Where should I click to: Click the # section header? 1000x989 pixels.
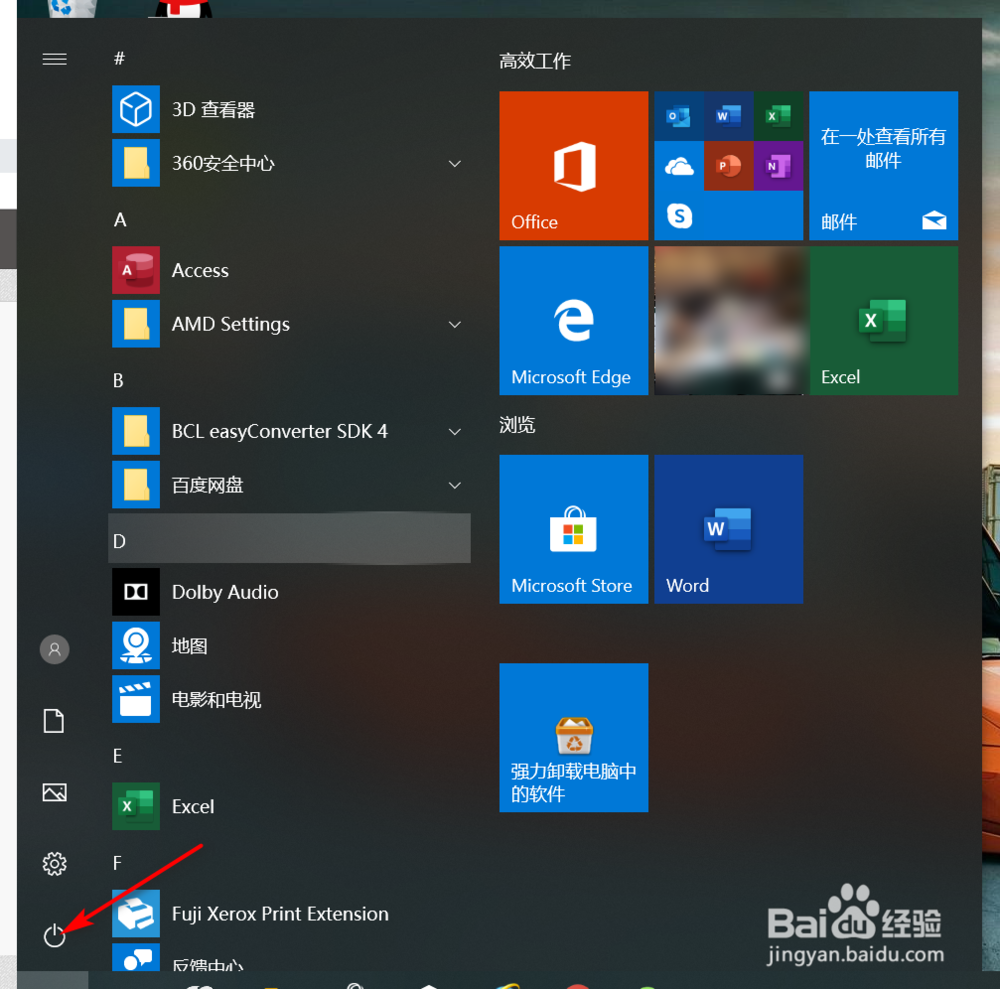pyautogui.click(x=119, y=59)
